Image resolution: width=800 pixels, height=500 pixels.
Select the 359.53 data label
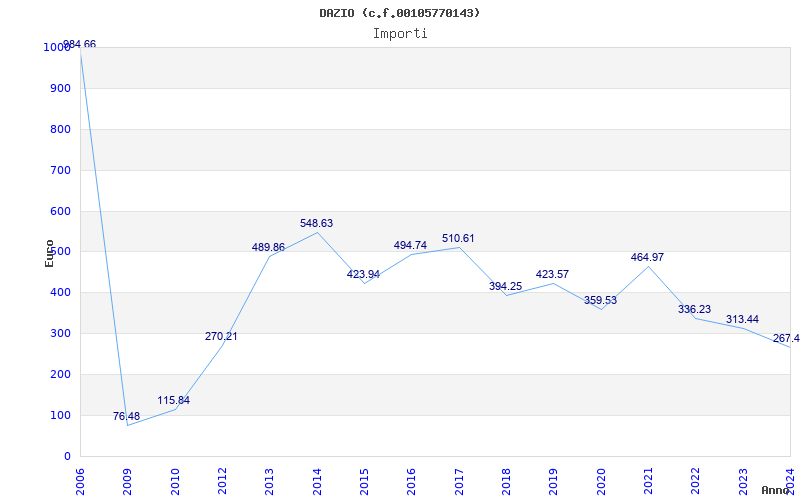tap(600, 300)
